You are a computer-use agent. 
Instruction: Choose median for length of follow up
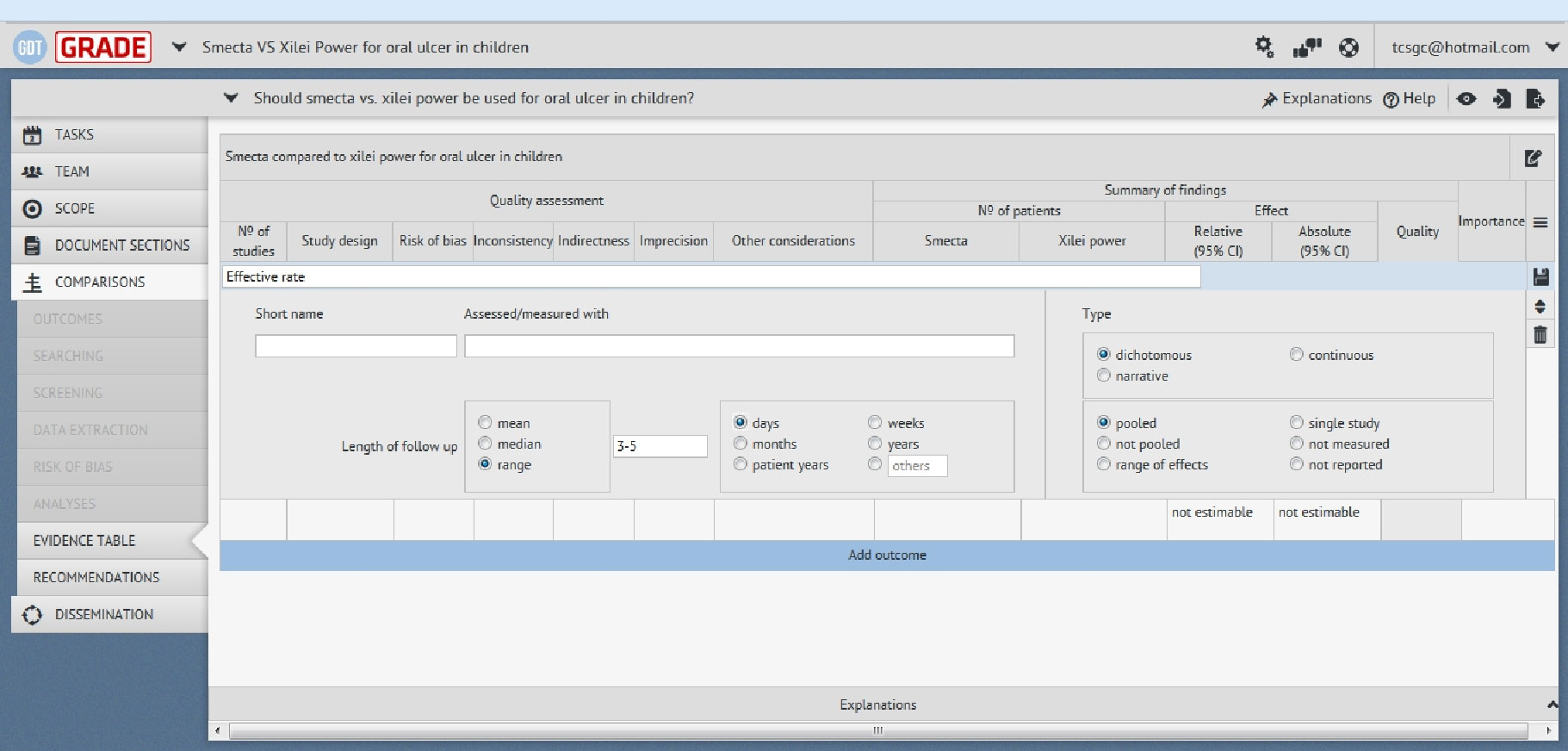[x=485, y=443]
